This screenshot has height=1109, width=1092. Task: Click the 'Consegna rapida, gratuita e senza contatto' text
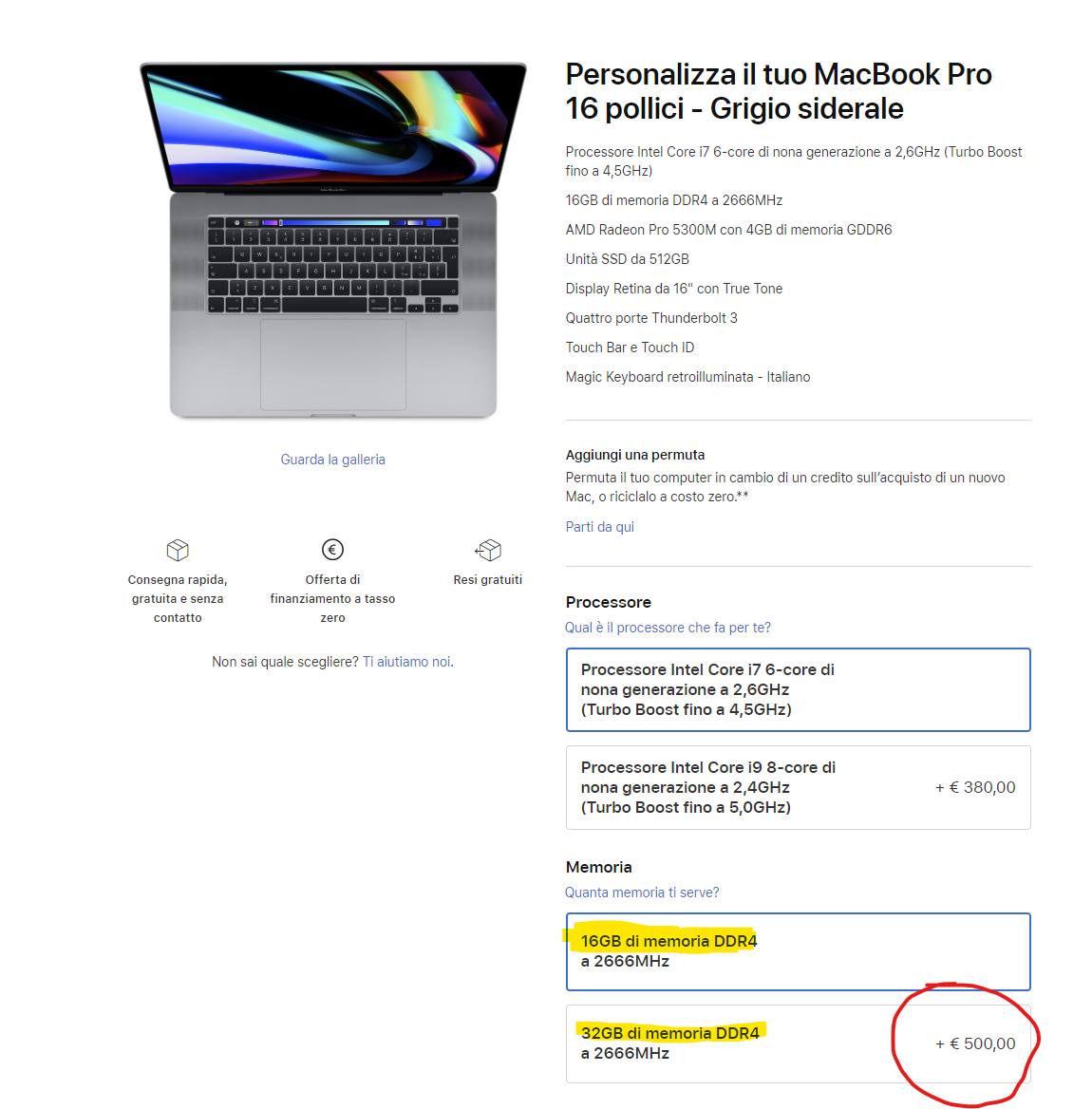pos(178,598)
